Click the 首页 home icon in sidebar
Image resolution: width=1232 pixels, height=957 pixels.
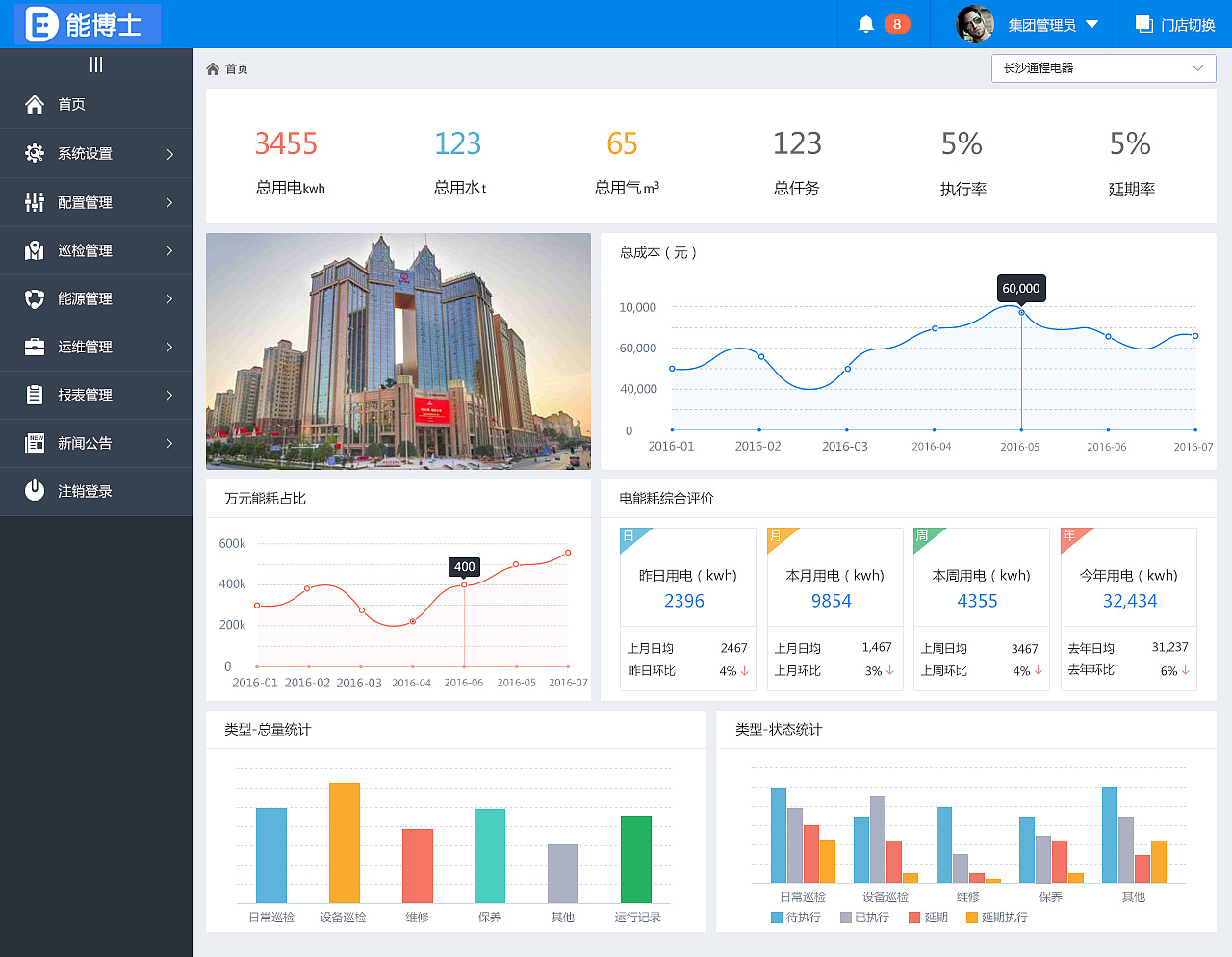point(35,104)
